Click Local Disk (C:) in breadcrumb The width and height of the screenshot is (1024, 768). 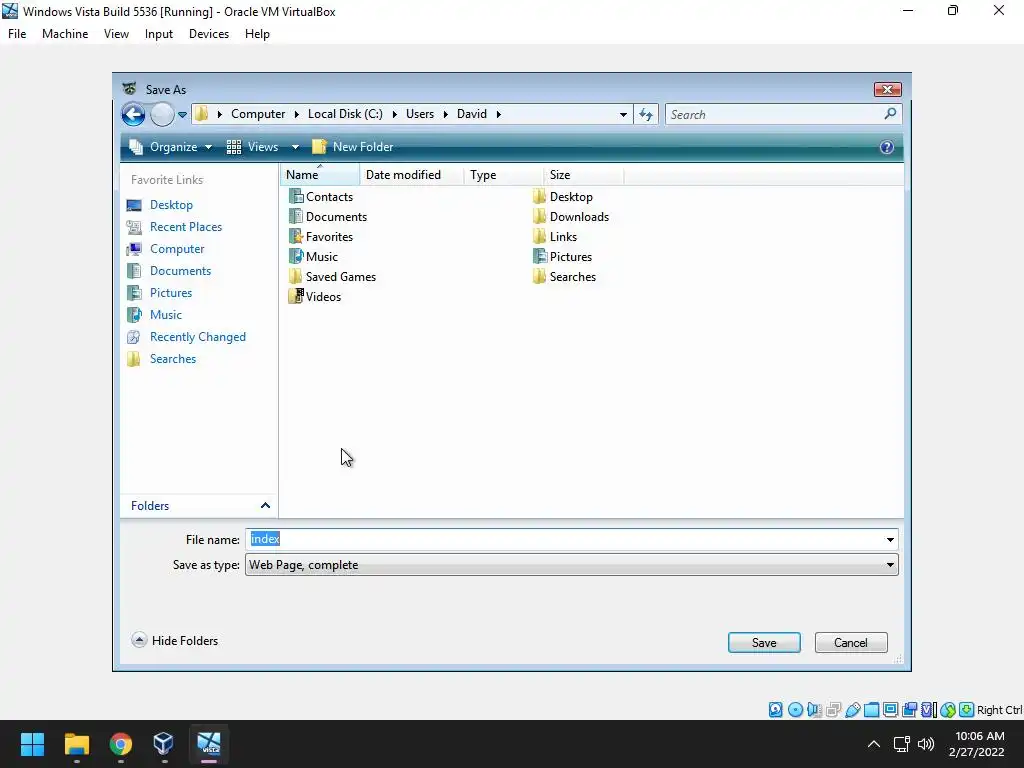(x=345, y=114)
